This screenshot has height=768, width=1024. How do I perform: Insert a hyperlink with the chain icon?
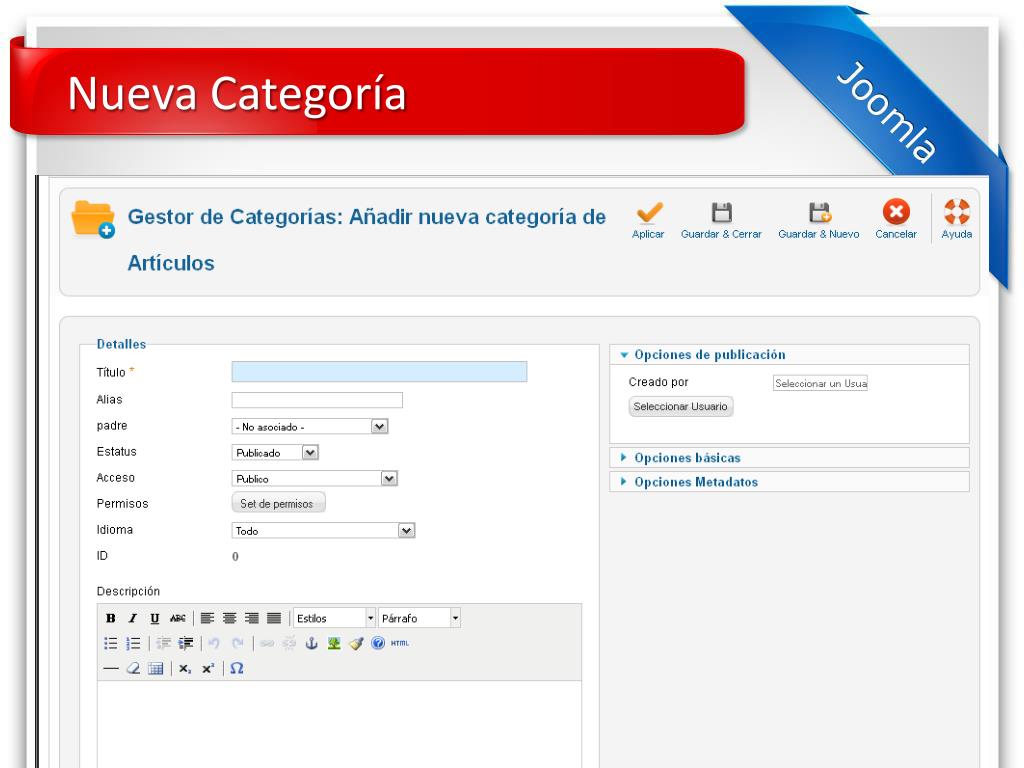coord(267,643)
